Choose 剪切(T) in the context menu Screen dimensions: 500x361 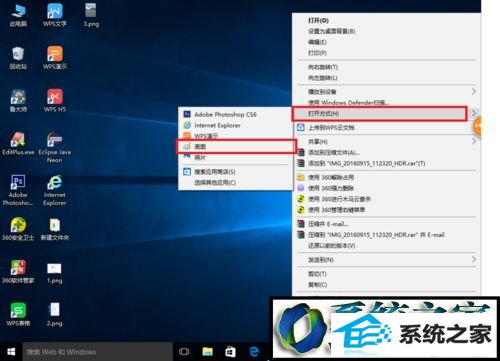pos(386,274)
